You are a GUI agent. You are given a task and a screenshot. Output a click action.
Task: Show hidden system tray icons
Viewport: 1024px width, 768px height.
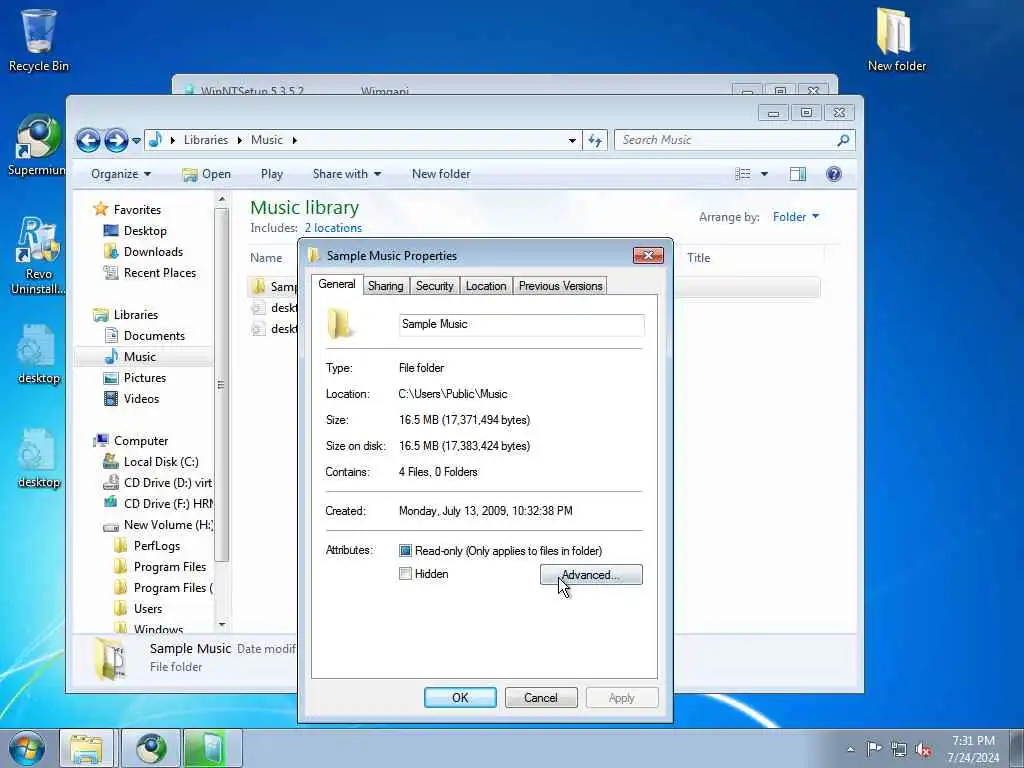tap(850, 749)
